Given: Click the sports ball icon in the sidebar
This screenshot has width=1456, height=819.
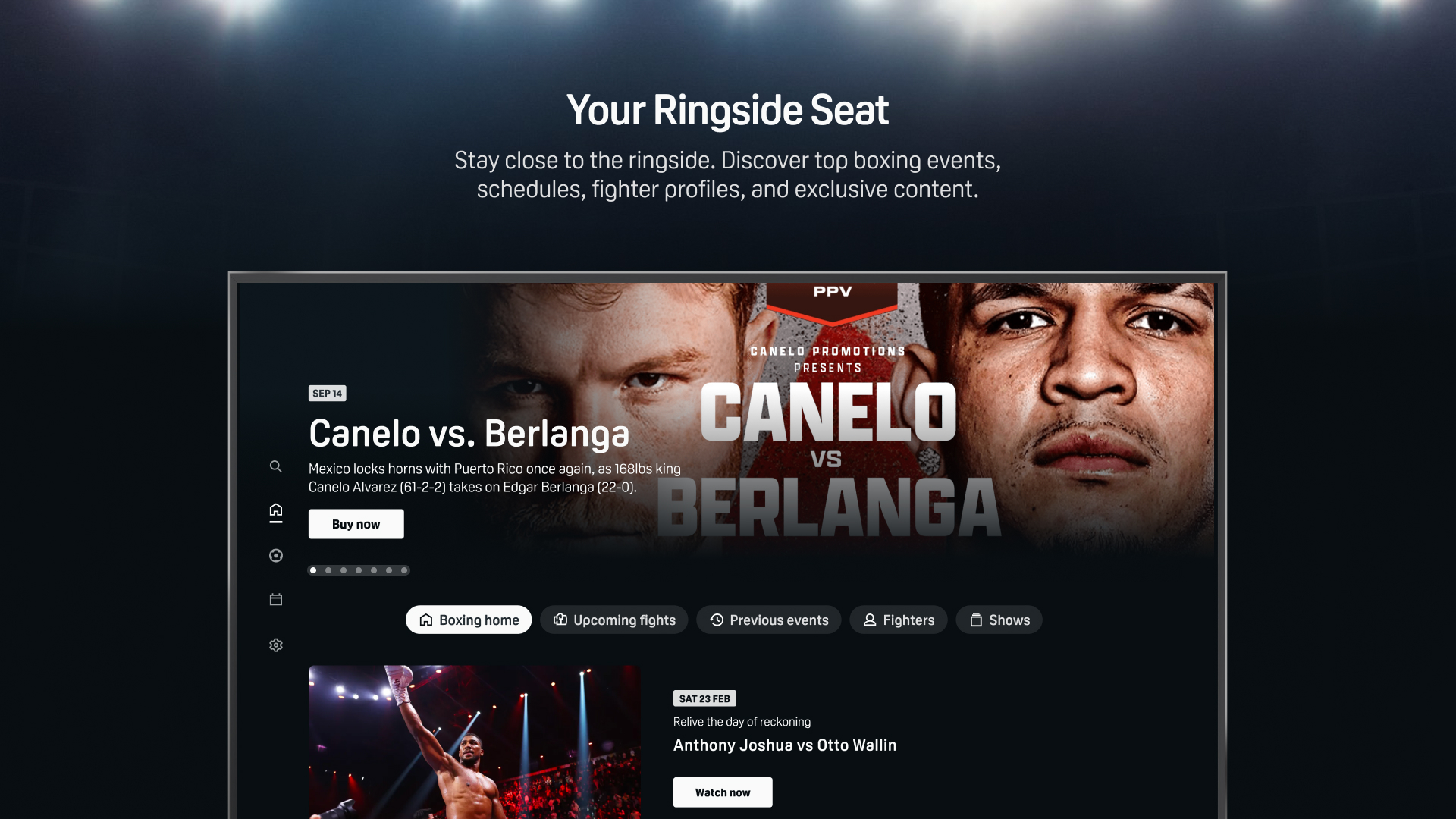Looking at the screenshot, I should 276,555.
